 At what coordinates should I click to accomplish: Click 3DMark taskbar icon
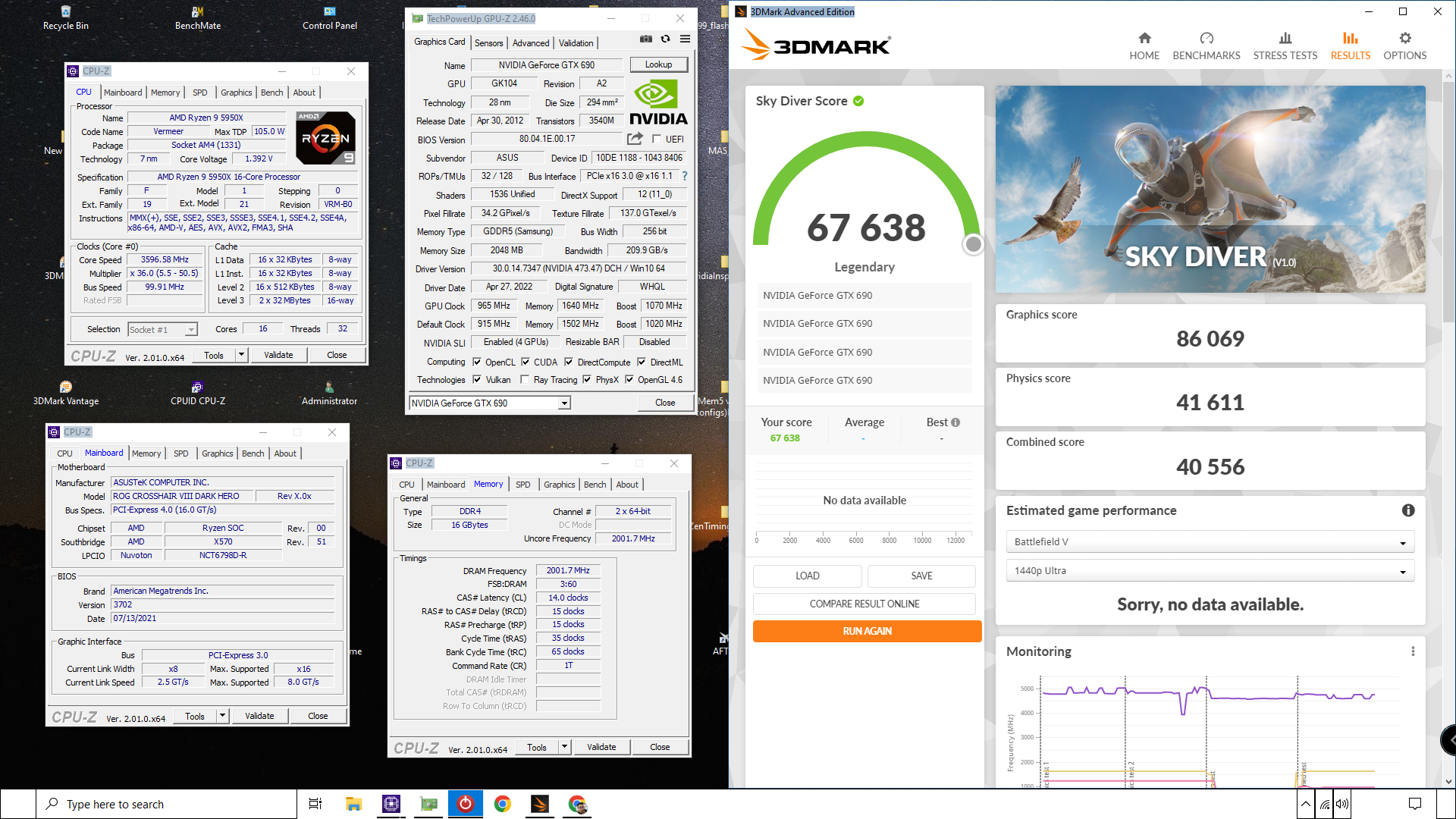pos(540,804)
